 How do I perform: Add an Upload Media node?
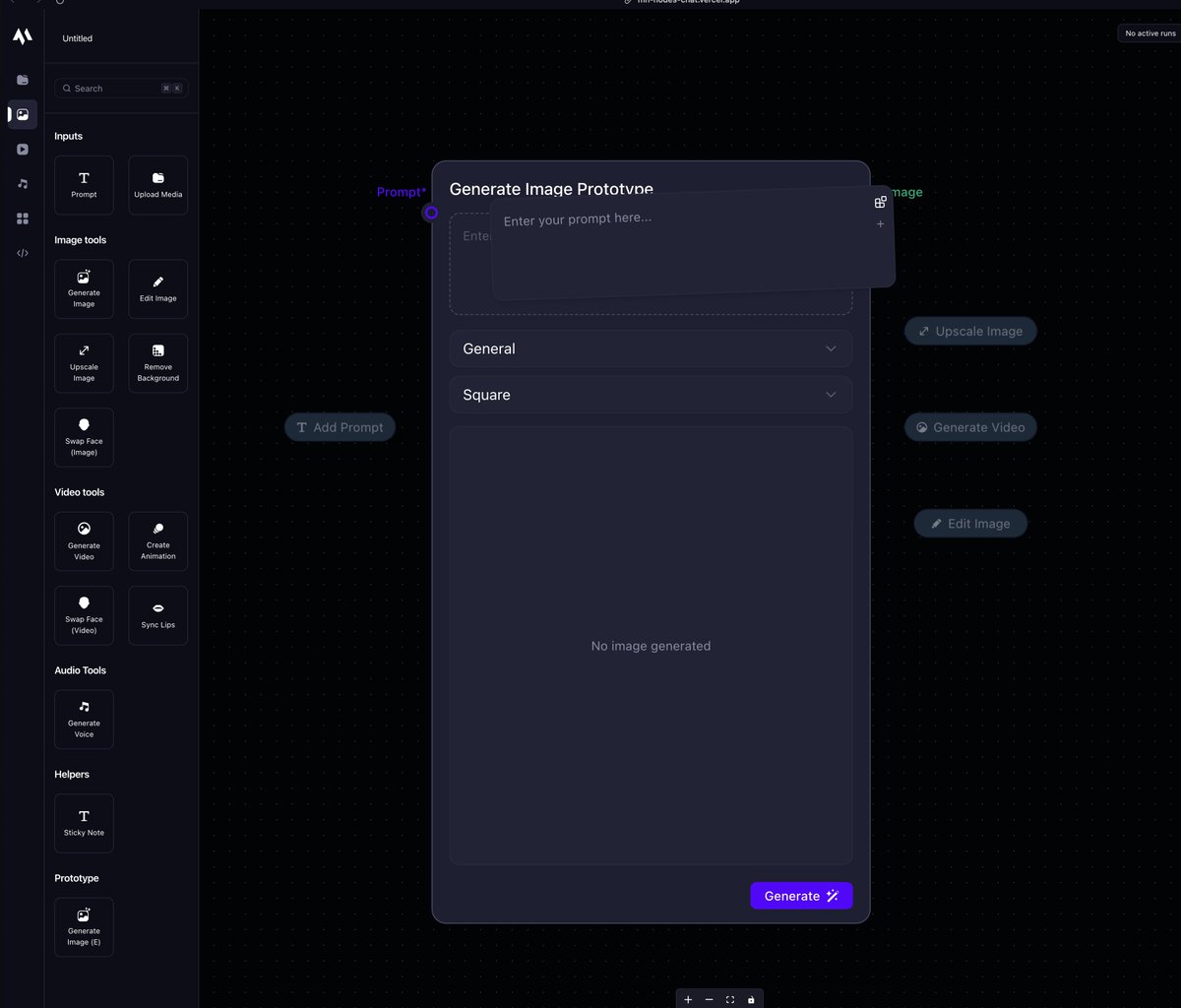[158, 185]
